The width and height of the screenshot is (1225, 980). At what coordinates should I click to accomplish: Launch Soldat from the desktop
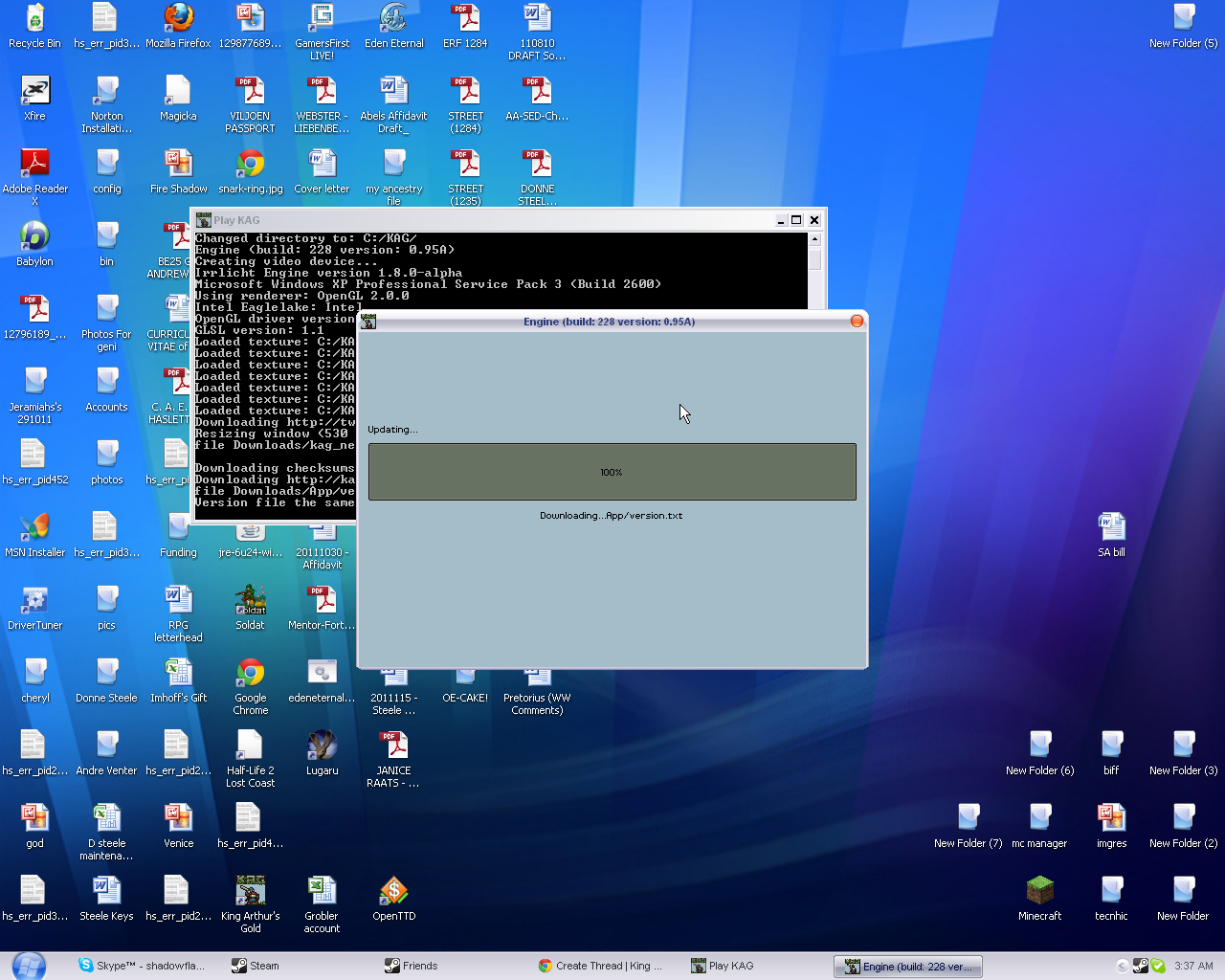[250, 609]
